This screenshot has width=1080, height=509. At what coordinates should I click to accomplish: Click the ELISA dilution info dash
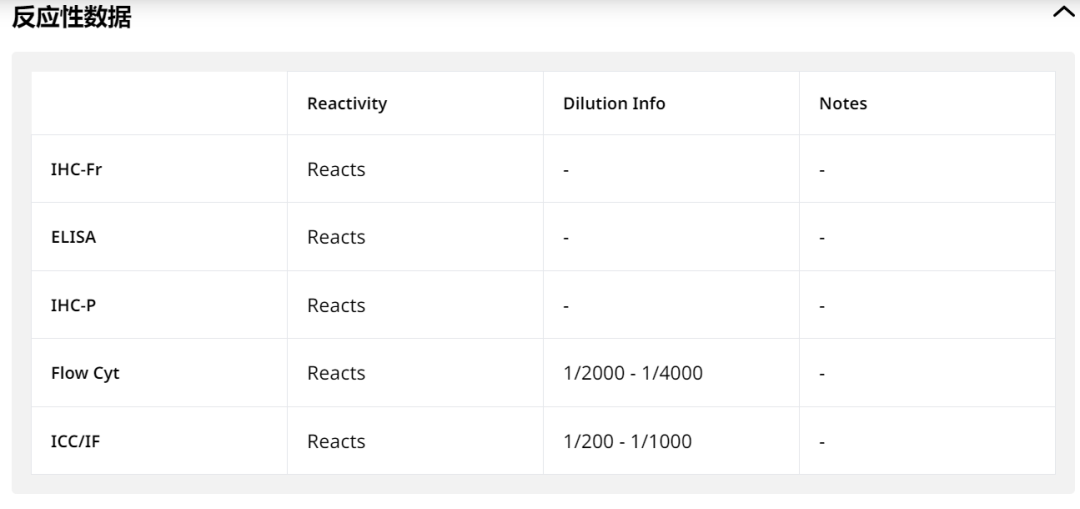(566, 238)
